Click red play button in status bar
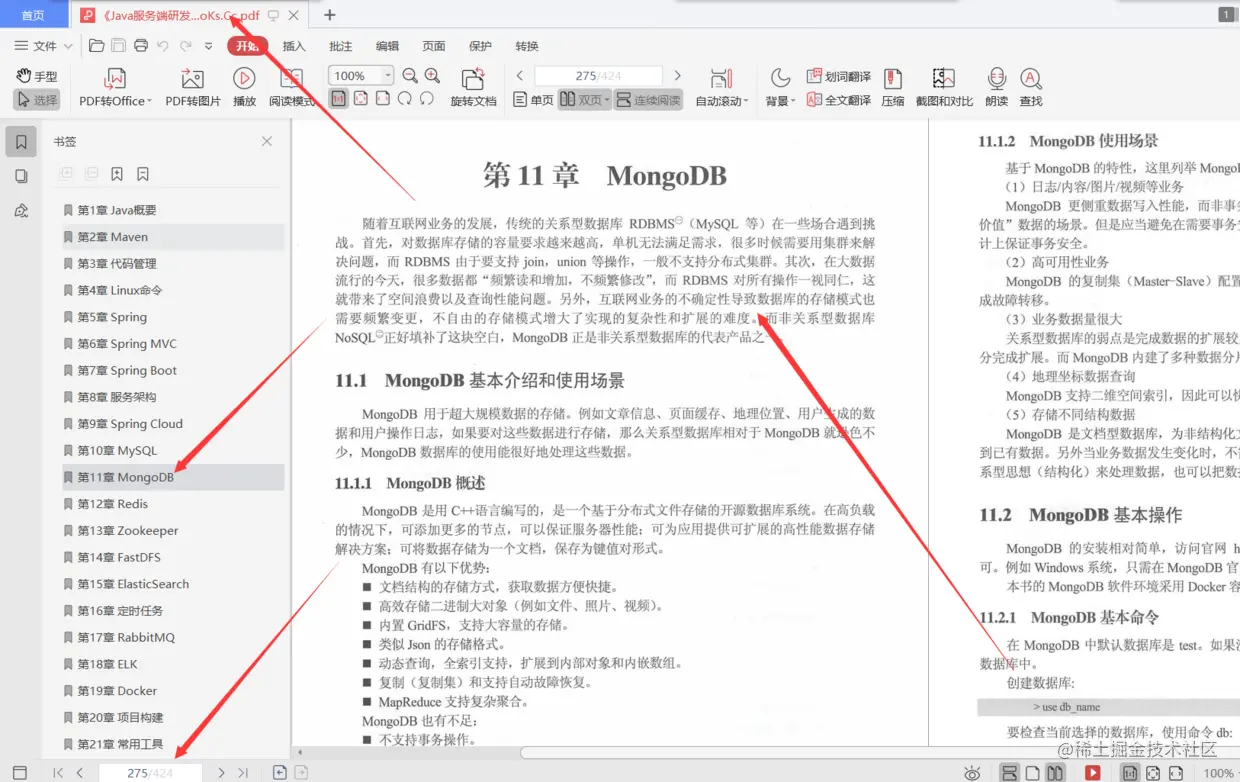The image size is (1240, 782). (x=1092, y=773)
